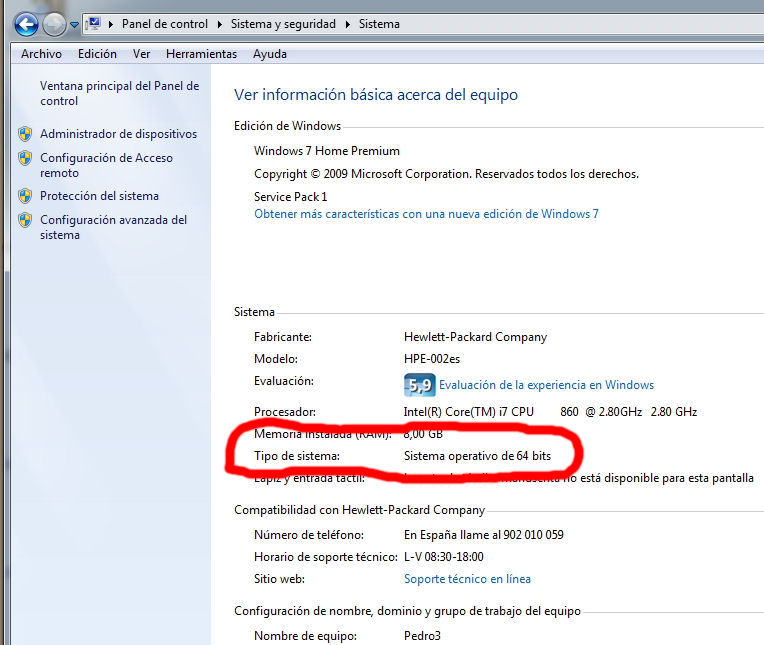Open the Ayuda menu

pyautogui.click(x=270, y=54)
